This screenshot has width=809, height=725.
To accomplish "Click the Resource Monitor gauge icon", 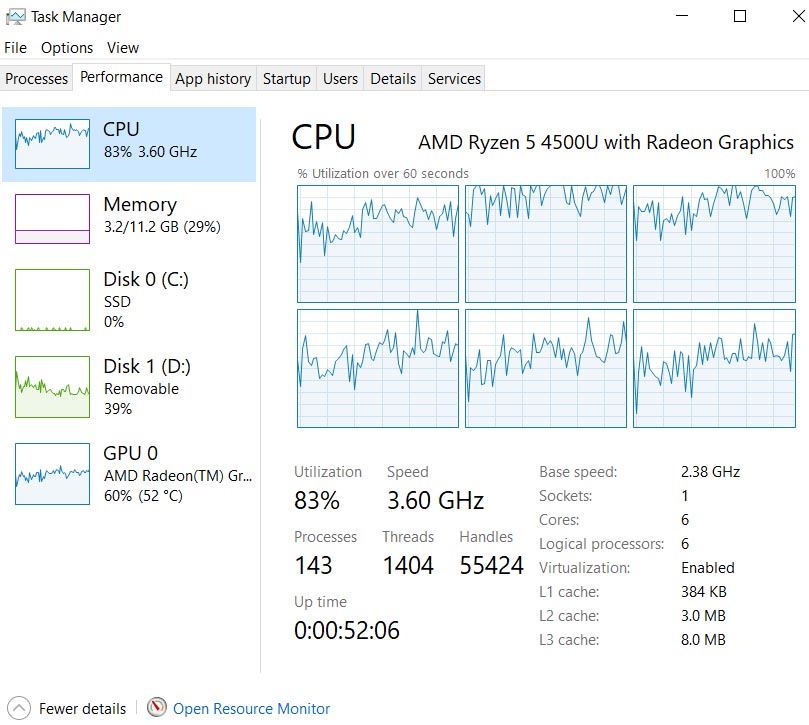I will pos(156,707).
